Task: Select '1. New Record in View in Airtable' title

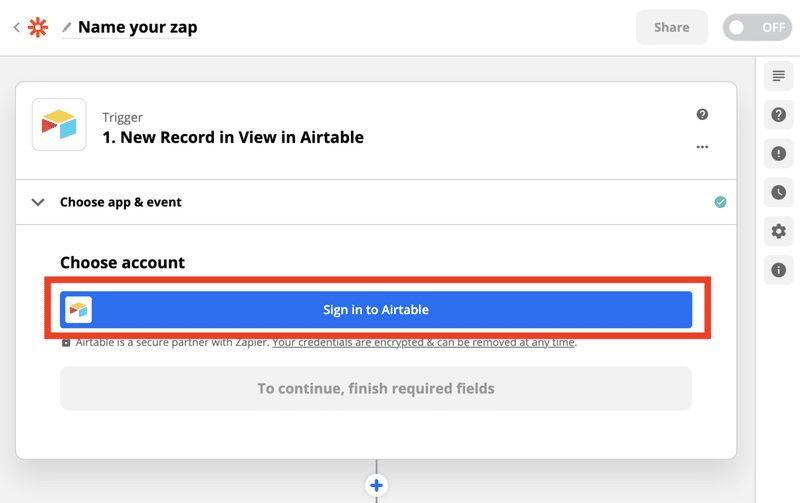Action: 233,137
